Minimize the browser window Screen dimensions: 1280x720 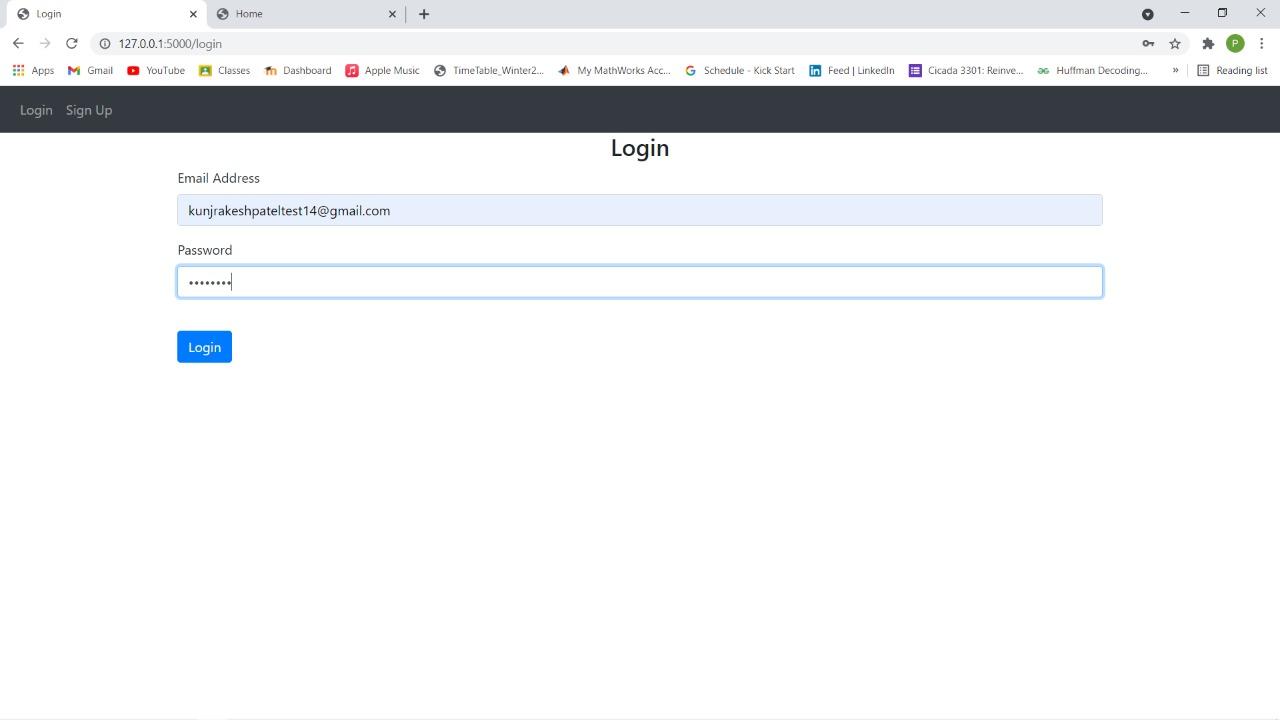pos(1185,13)
